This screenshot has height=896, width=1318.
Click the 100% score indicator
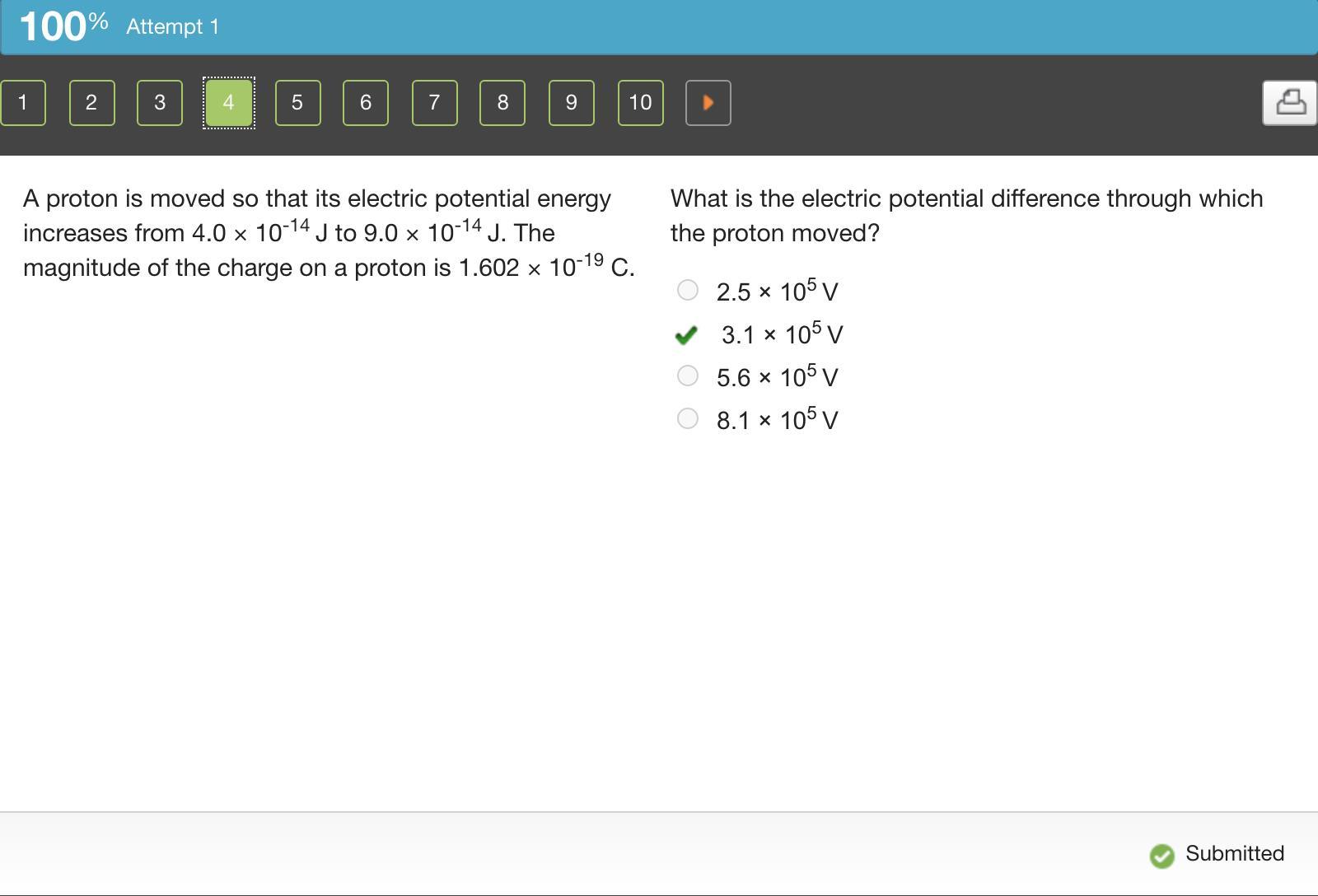click(63, 26)
